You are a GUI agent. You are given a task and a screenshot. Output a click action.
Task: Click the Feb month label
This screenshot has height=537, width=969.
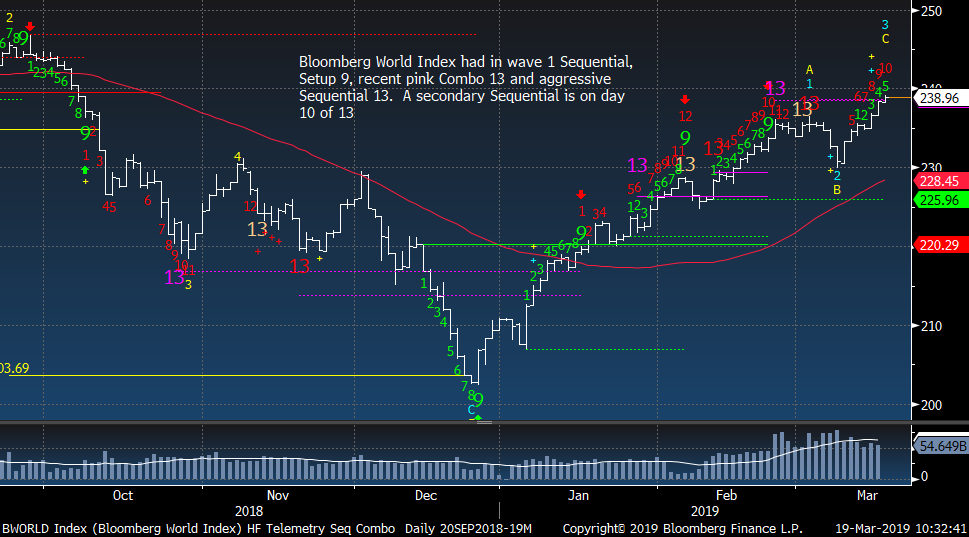click(x=727, y=496)
